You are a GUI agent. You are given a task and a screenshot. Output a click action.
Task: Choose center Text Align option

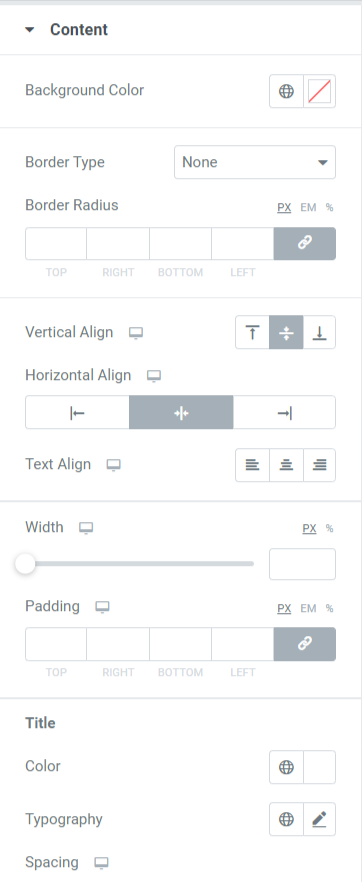pos(286,465)
